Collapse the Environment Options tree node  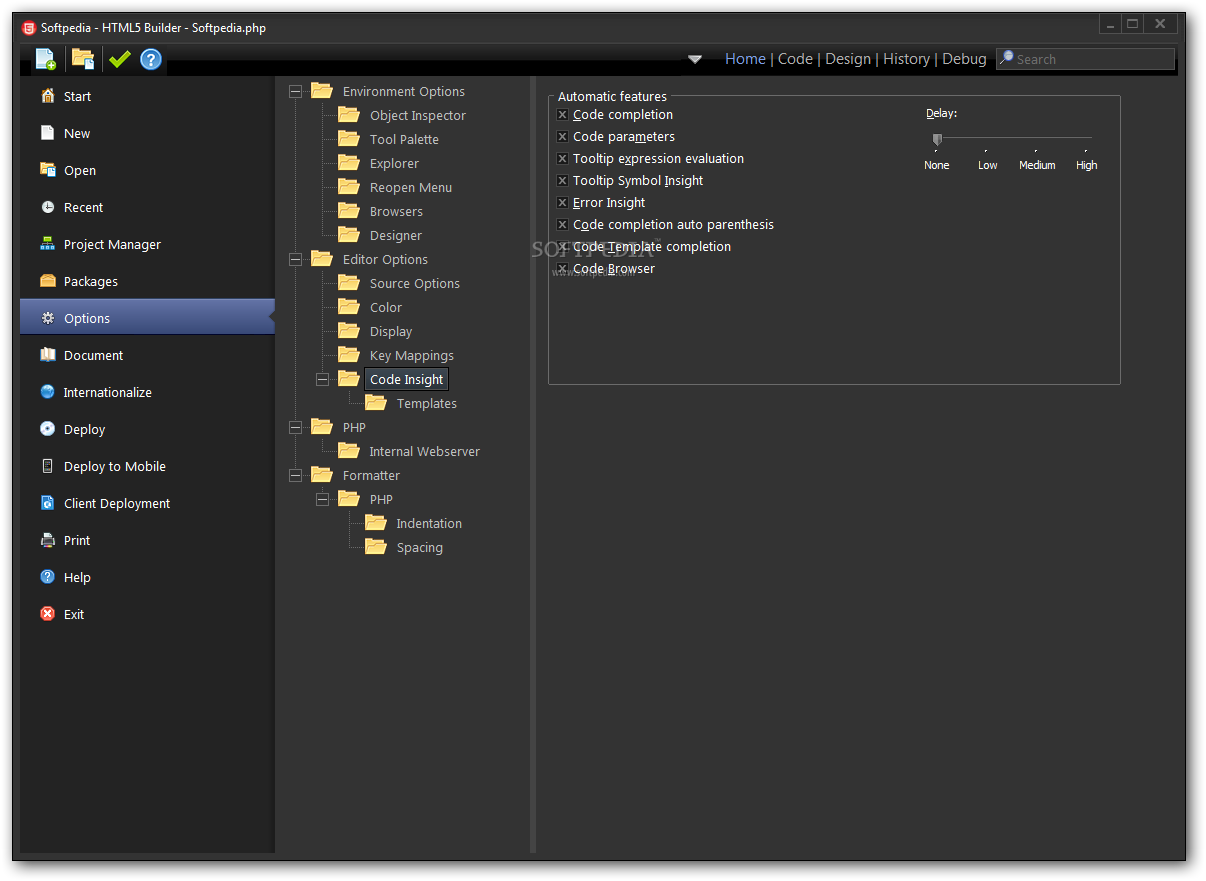[x=295, y=91]
